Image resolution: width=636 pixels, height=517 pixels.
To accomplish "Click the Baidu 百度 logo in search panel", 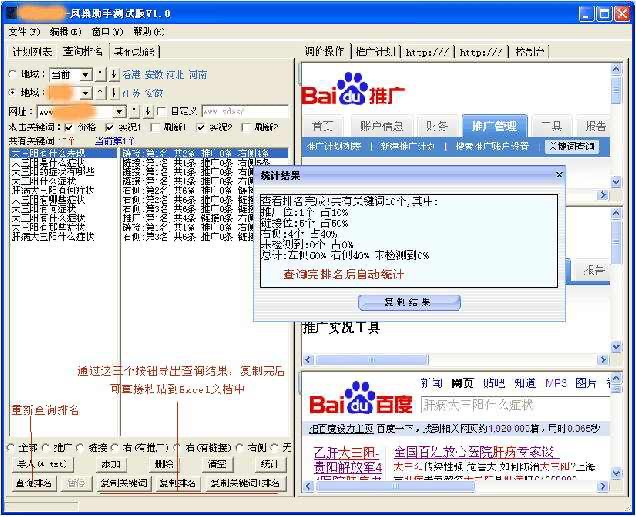I will [x=361, y=398].
